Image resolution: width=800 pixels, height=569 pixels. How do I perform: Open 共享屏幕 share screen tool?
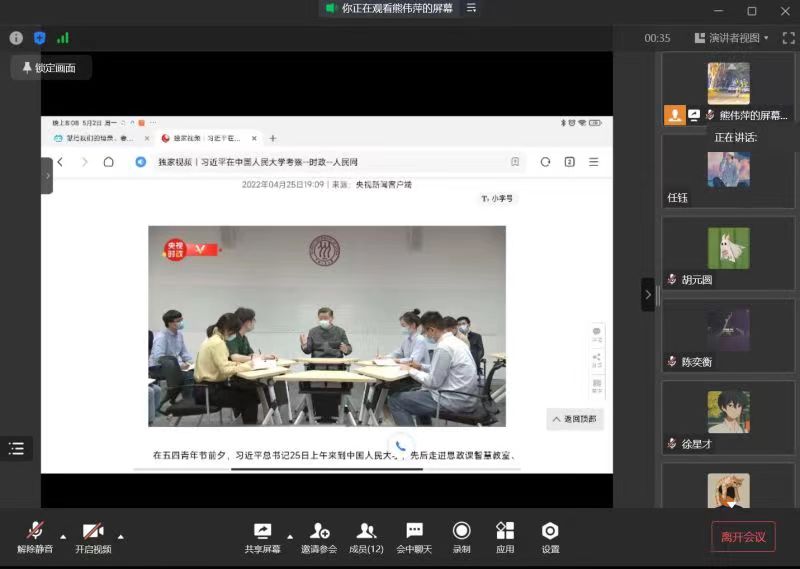pyautogui.click(x=262, y=536)
